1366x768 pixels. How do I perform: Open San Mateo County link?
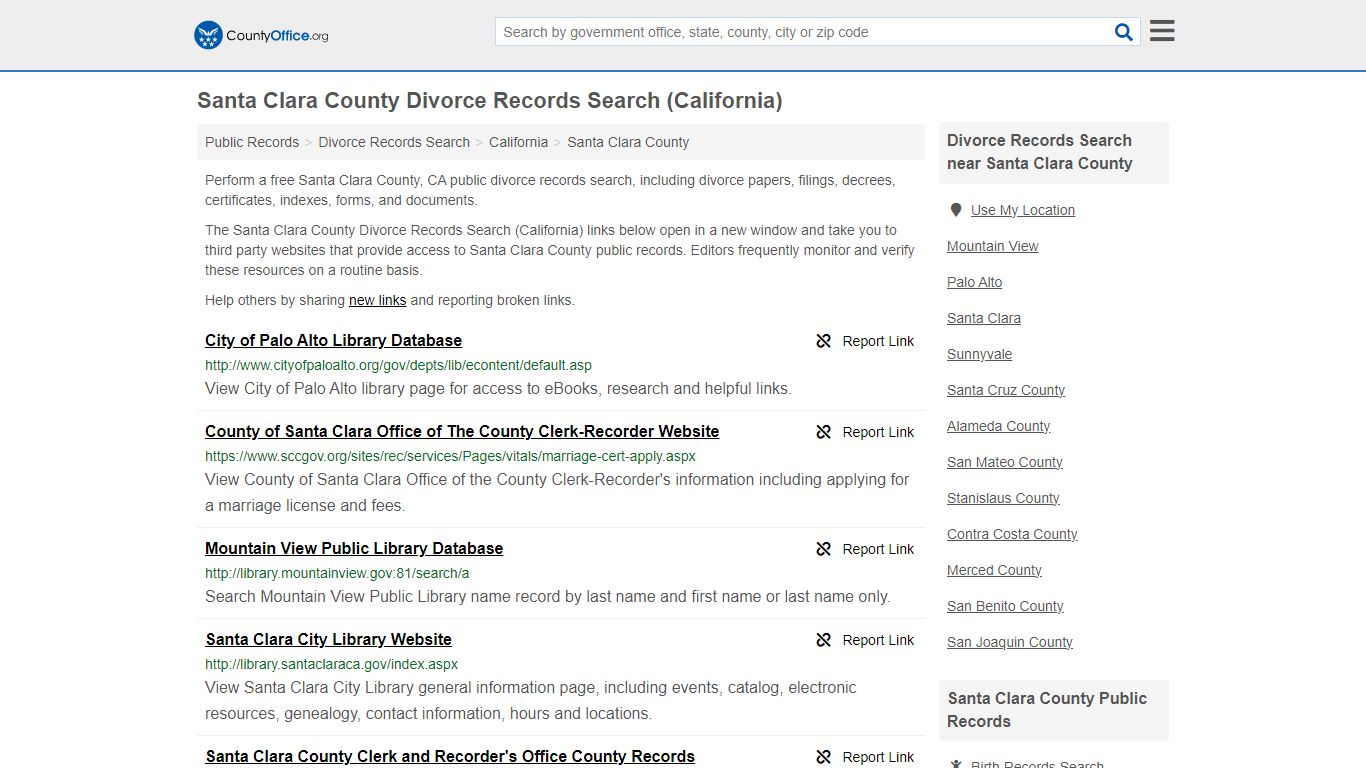pos(1005,462)
